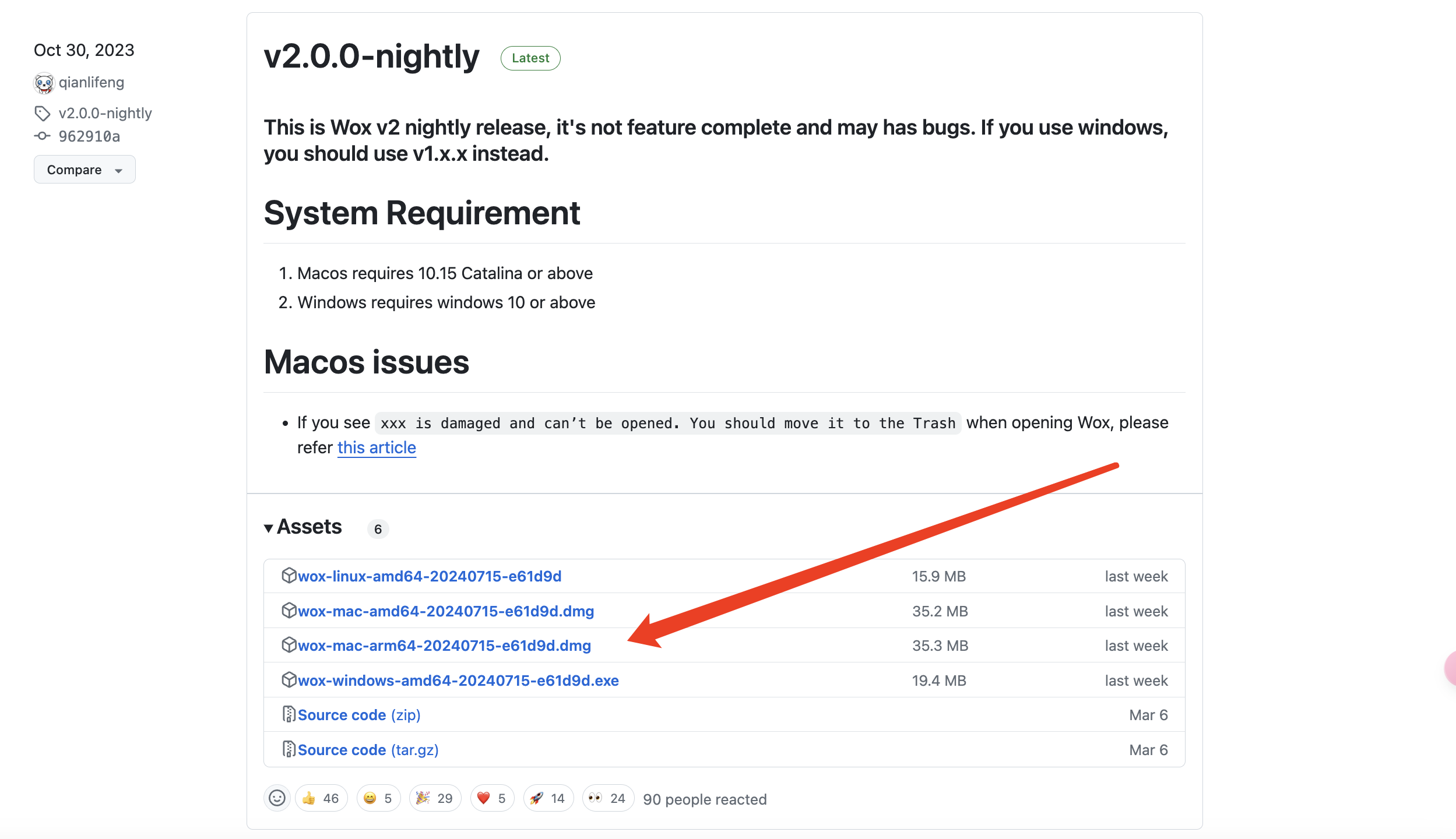
Task: Open the 'this article' link
Action: (x=377, y=447)
